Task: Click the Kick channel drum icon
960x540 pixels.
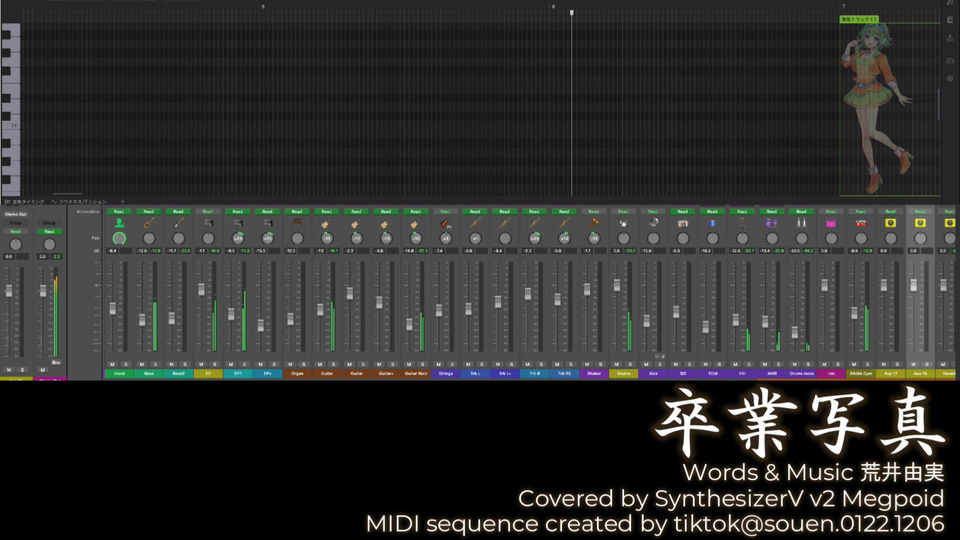Action: click(653, 223)
